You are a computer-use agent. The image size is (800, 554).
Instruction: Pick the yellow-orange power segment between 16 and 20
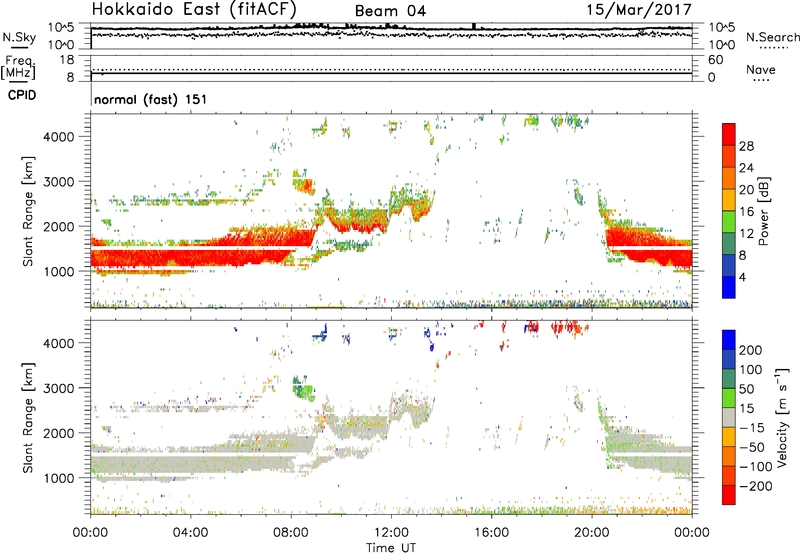(729, 200)
